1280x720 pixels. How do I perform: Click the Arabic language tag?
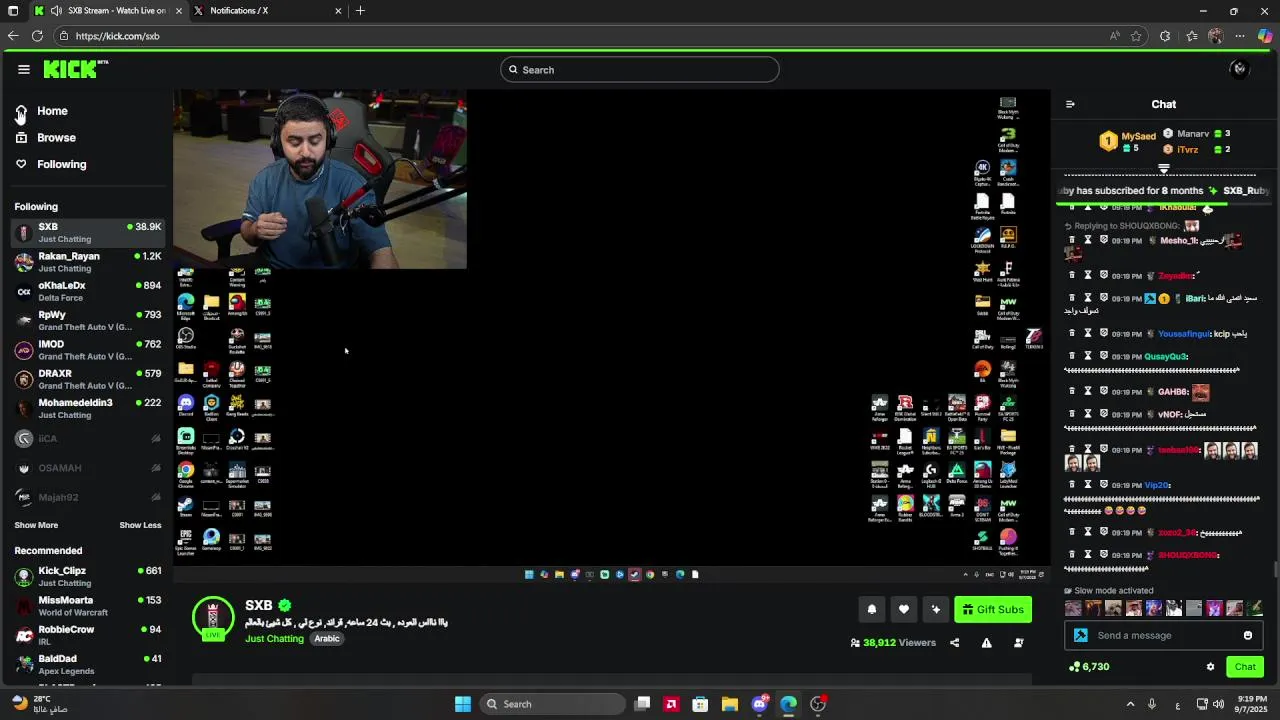(x=327, y=638)
